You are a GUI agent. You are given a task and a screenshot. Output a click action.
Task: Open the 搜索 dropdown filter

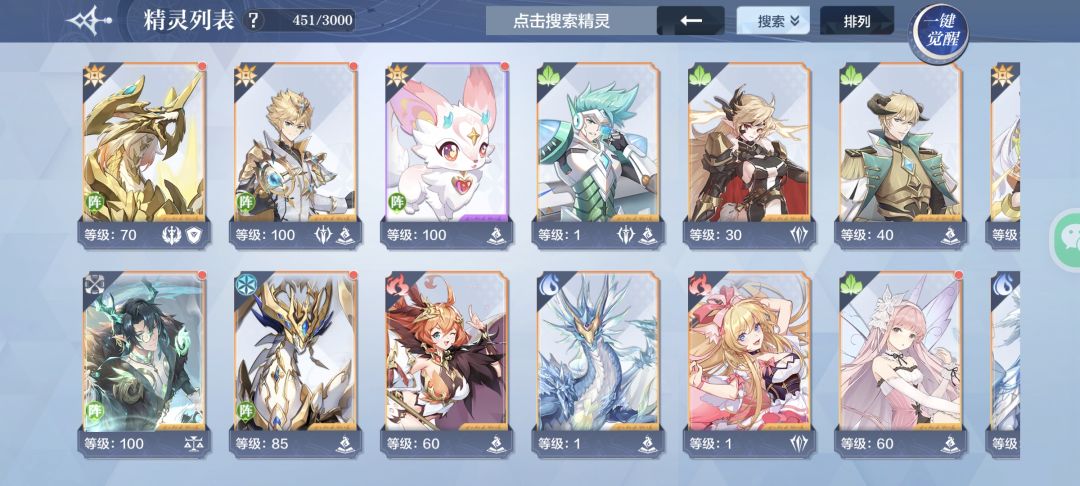click(773, 21)
